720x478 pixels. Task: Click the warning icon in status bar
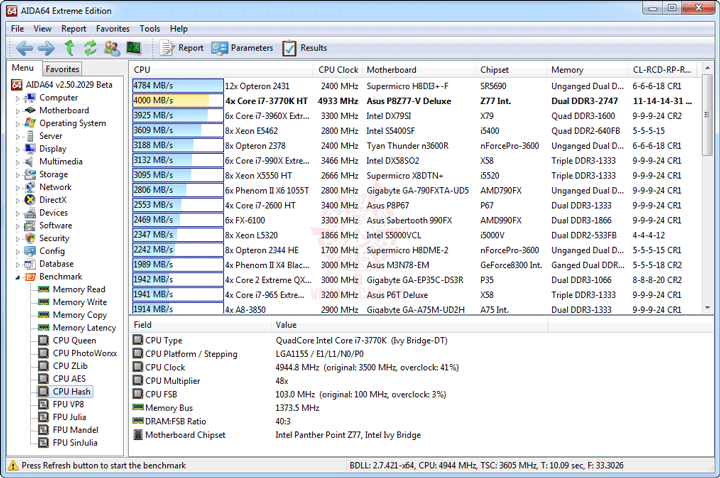coord(13,465)
